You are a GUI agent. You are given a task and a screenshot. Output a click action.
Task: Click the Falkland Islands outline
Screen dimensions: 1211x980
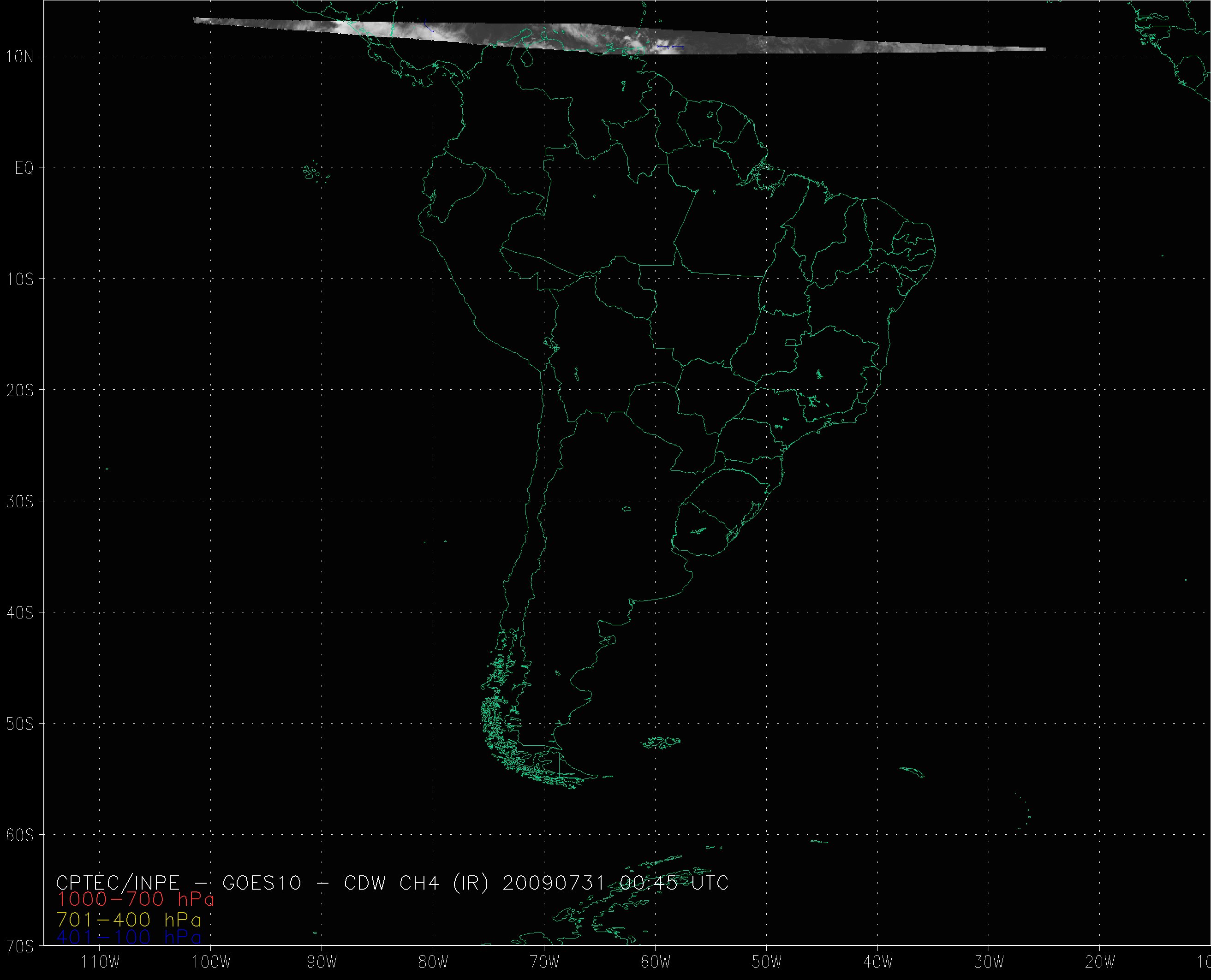tap(662, 742)
